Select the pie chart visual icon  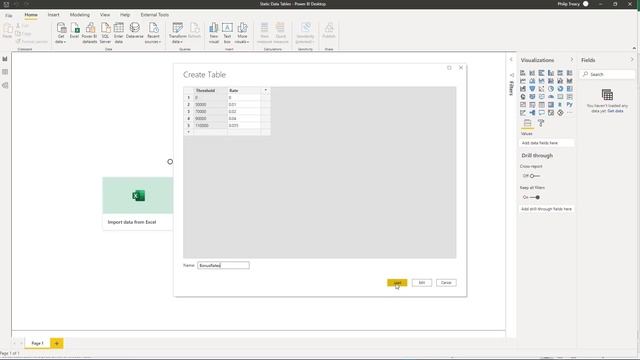pos(551,89)
